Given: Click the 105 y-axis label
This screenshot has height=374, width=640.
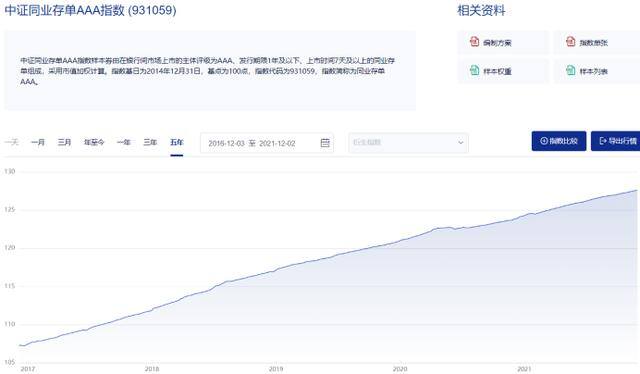Looking at the screenshot, I should pos(10,362).
